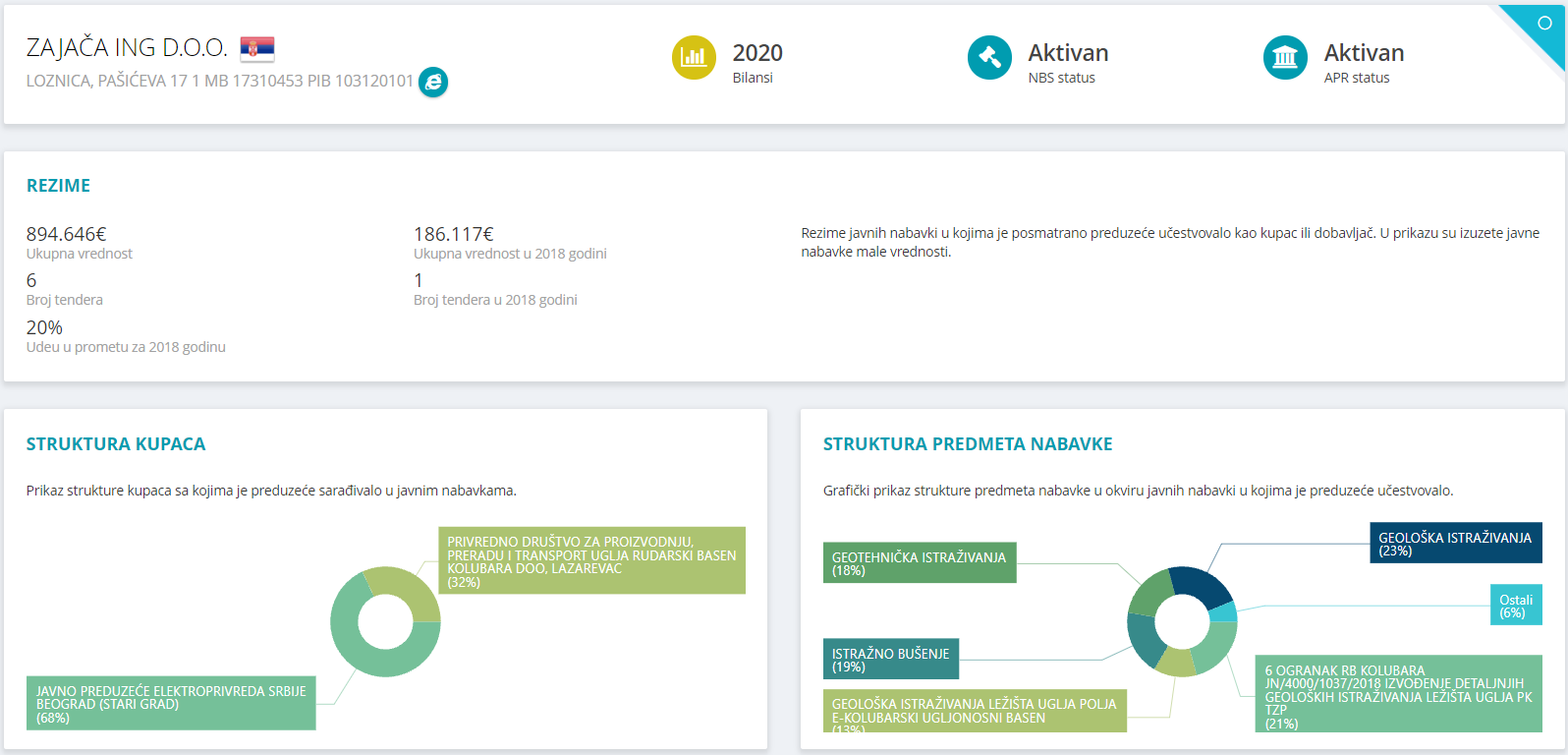Select the 6 OGRANAK RB KOLUBARA 21% label

coord(1399,694)
